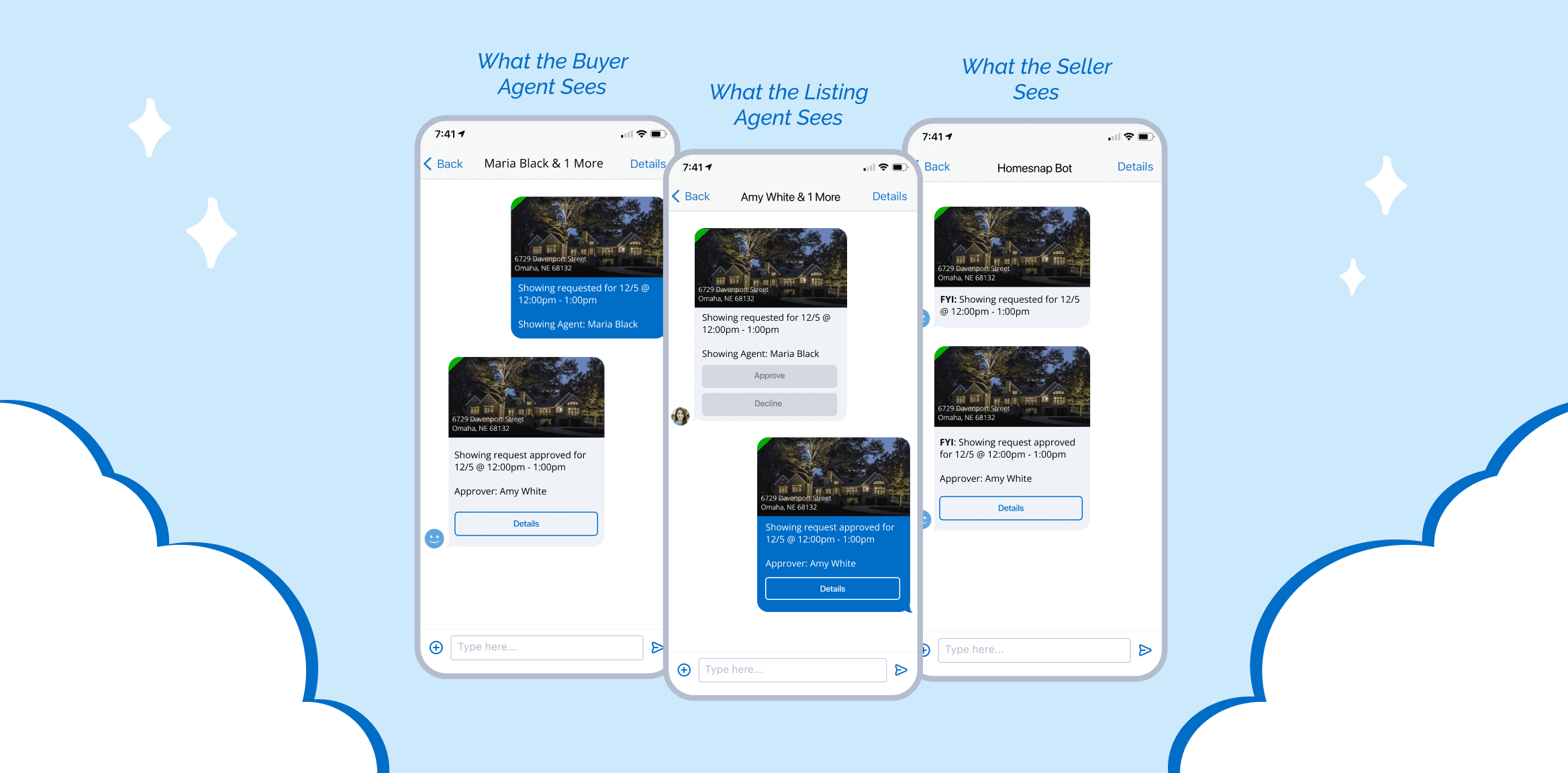Expand Maria Black & 1 More conversation details
The height and width of the screenshot is (773, 1568).
[x=648, y=164]
